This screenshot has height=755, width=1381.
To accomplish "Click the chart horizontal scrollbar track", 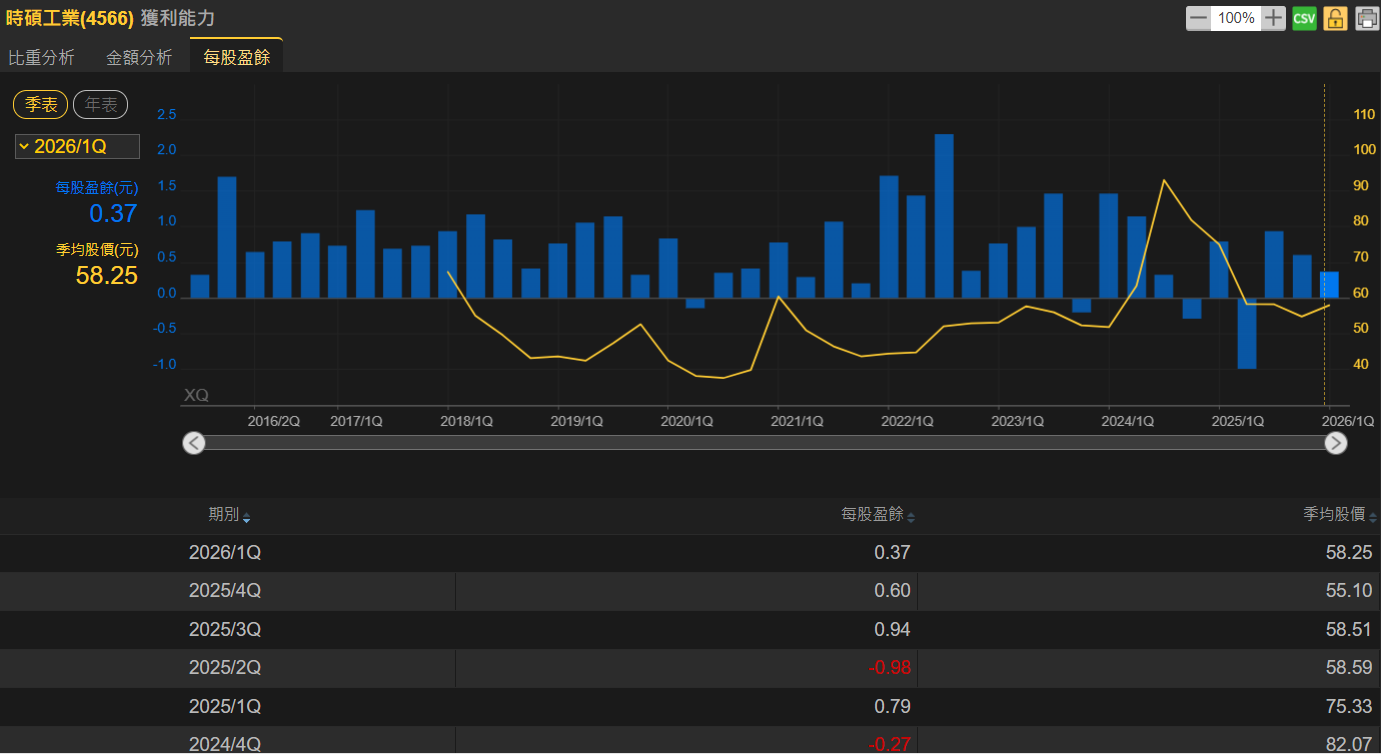I will click(x=765, y=443).
